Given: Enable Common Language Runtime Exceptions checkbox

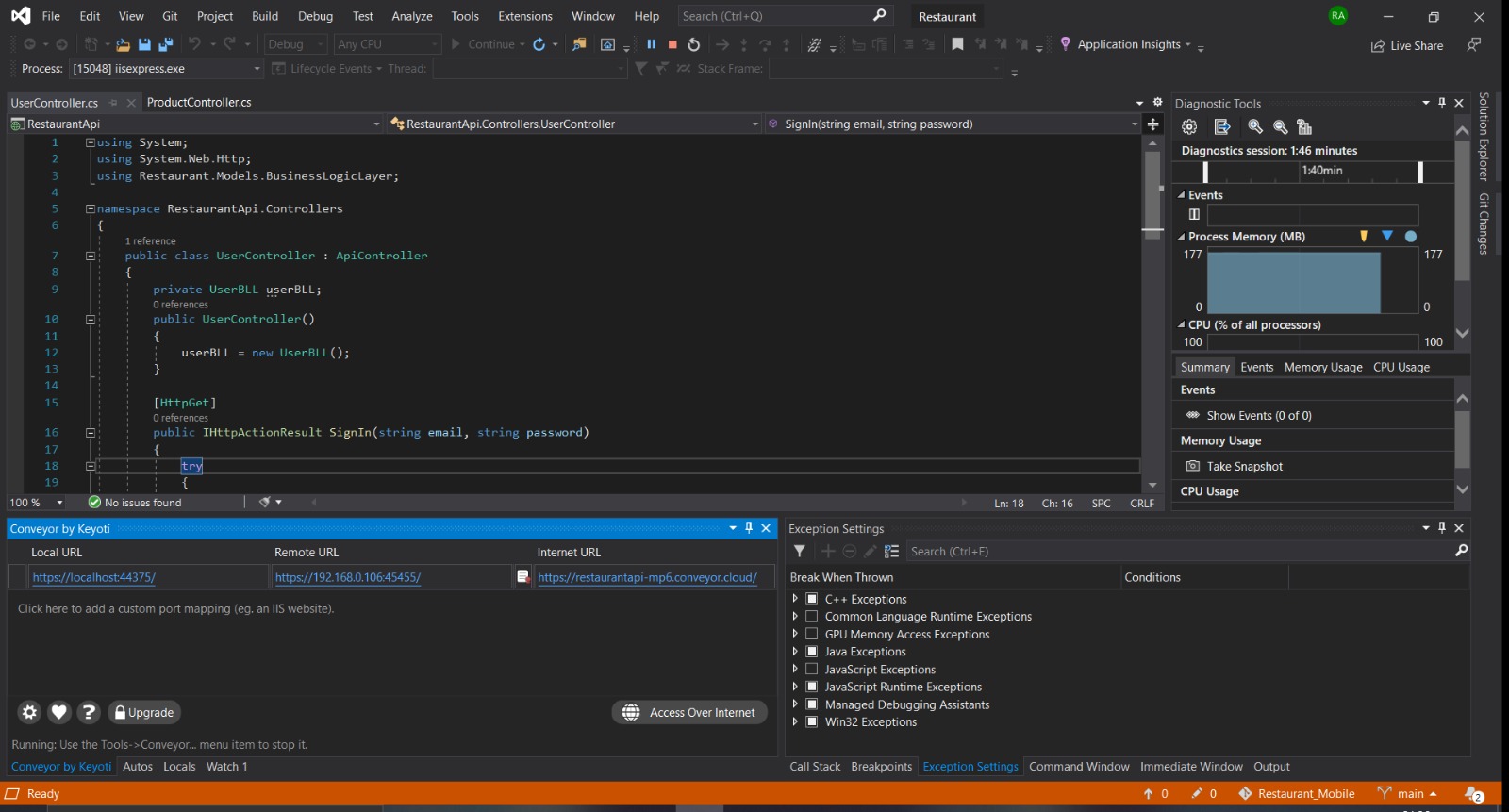Looking at the screenshot, I should tap(812, 616).
